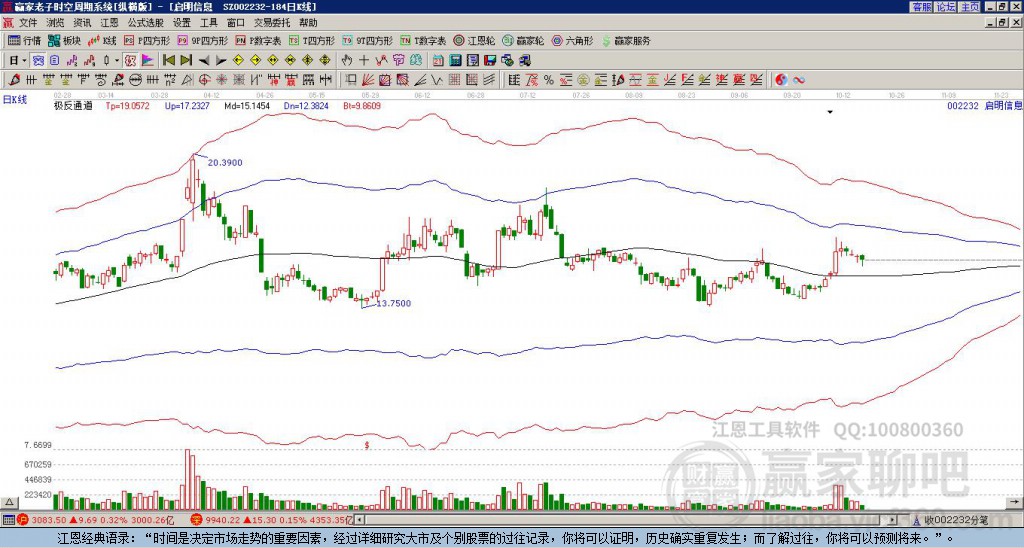The height and width of the screenshot is (548, 1024).
Task: Open the 六角形 hexagon tool
Action: coord(572,40)
